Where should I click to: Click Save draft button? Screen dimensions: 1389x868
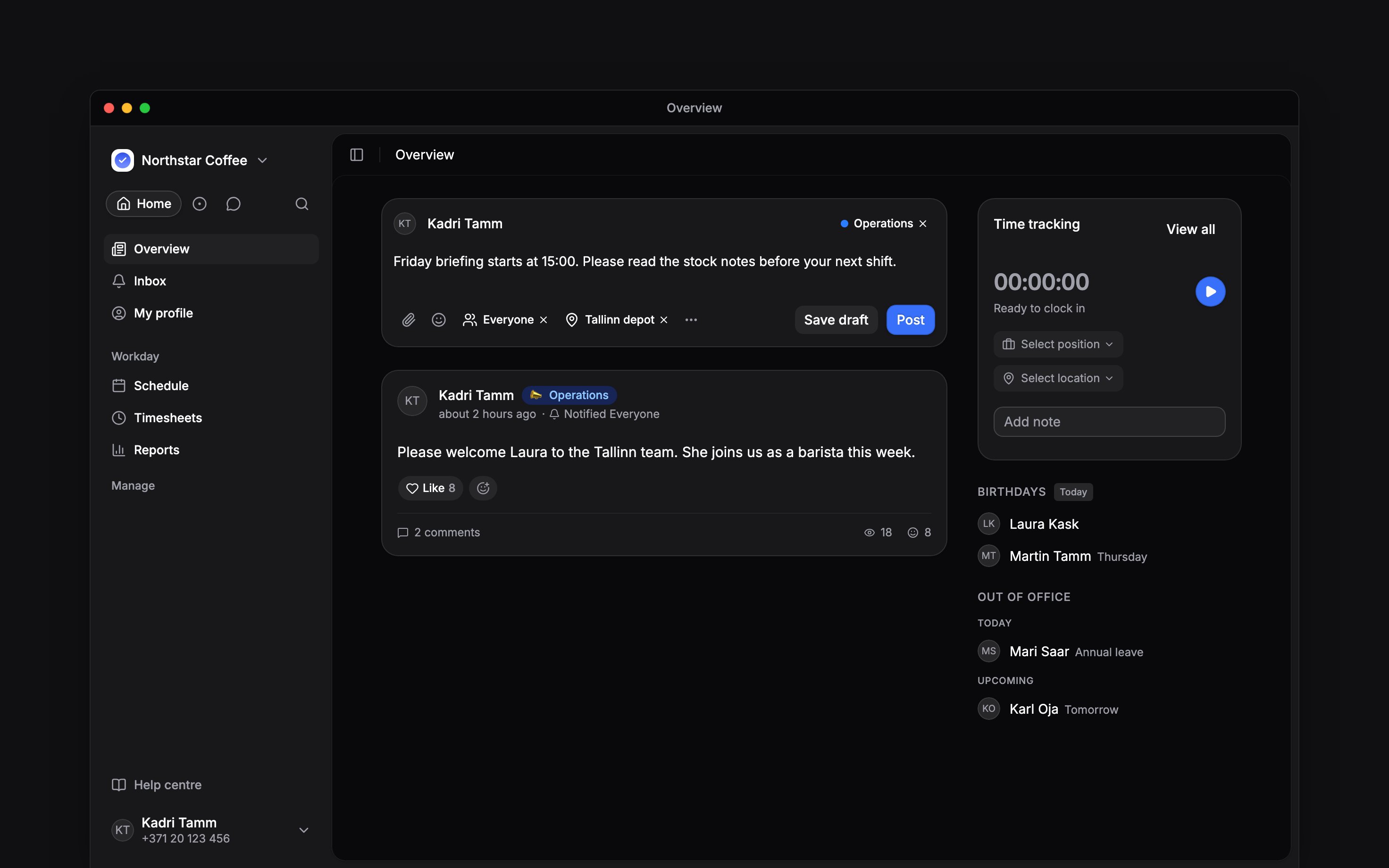point(836,320)
